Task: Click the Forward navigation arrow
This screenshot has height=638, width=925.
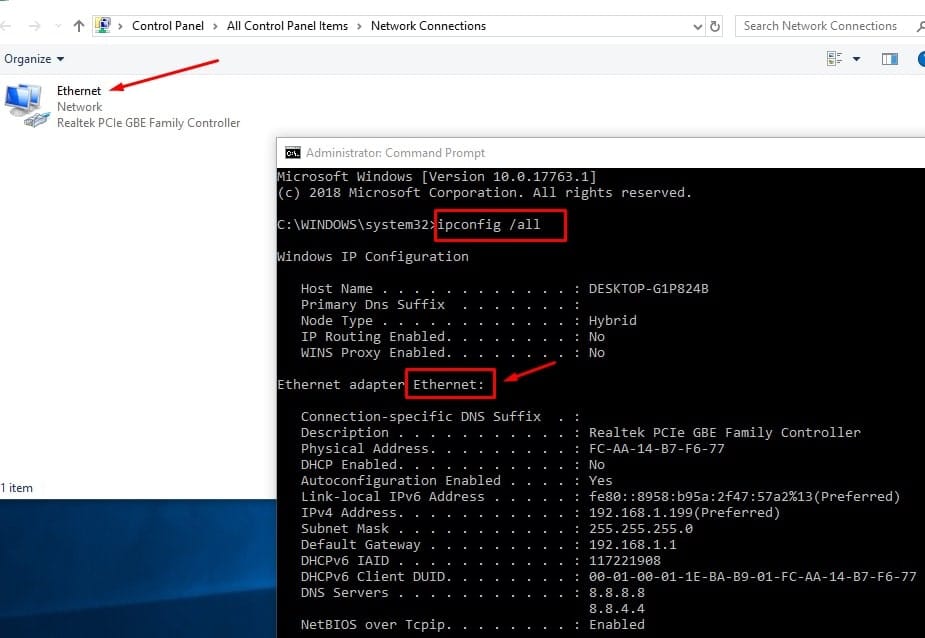Action: click(35, 26)
